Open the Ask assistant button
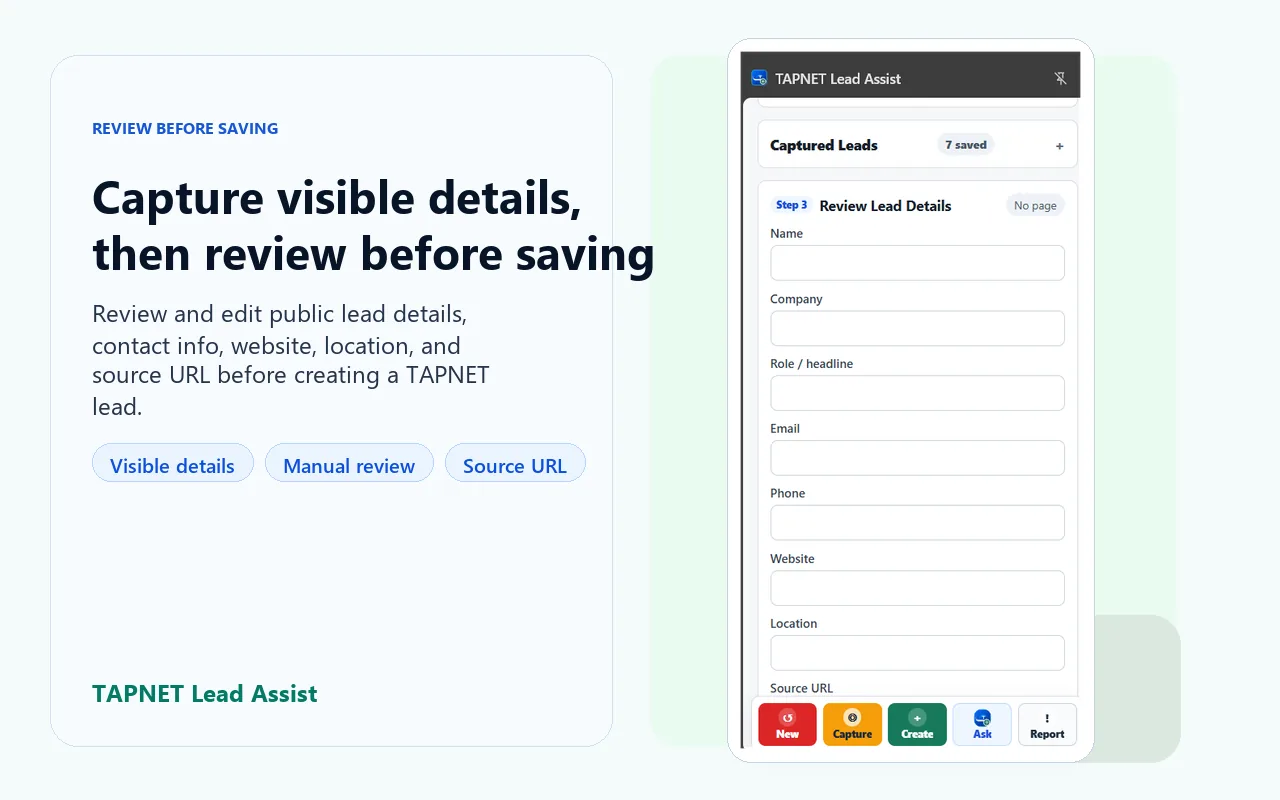1280x800 pixels. pos(982,724)
